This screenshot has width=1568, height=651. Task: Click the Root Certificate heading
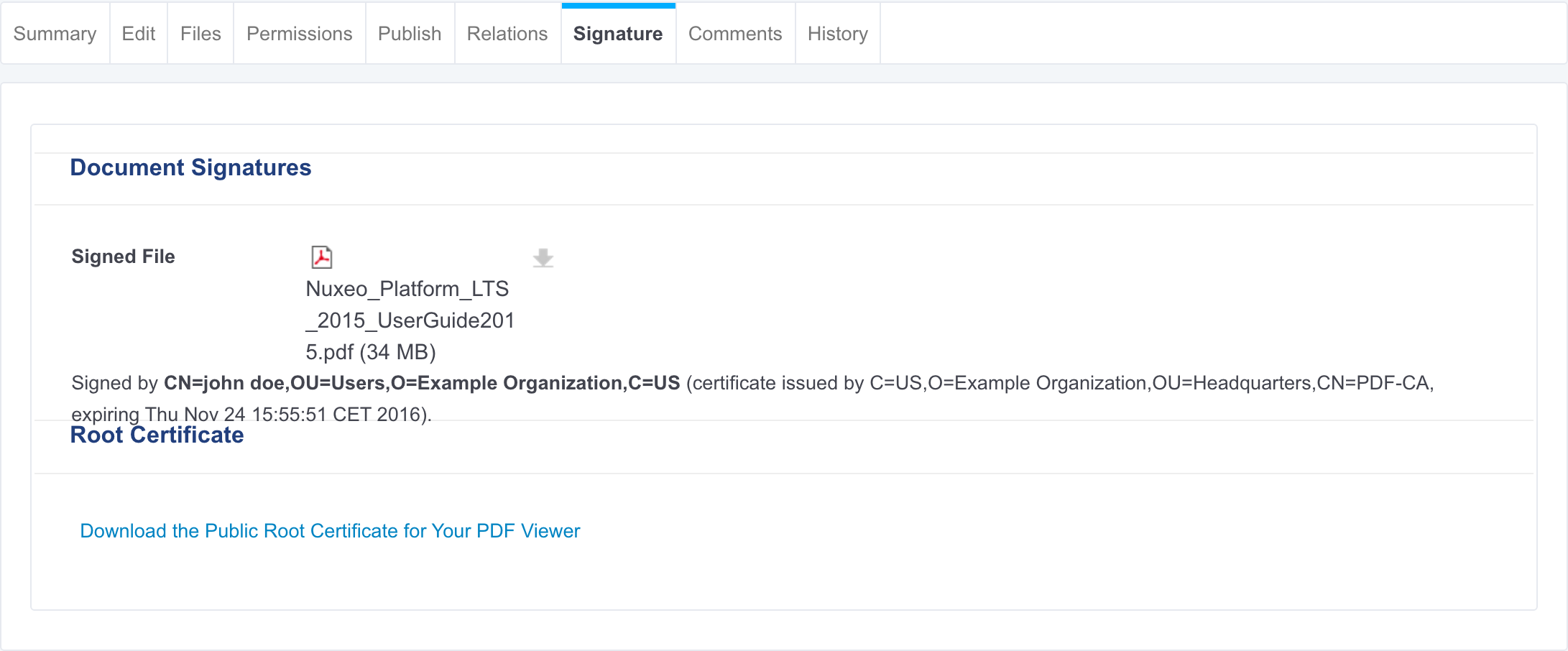point(157,435)
